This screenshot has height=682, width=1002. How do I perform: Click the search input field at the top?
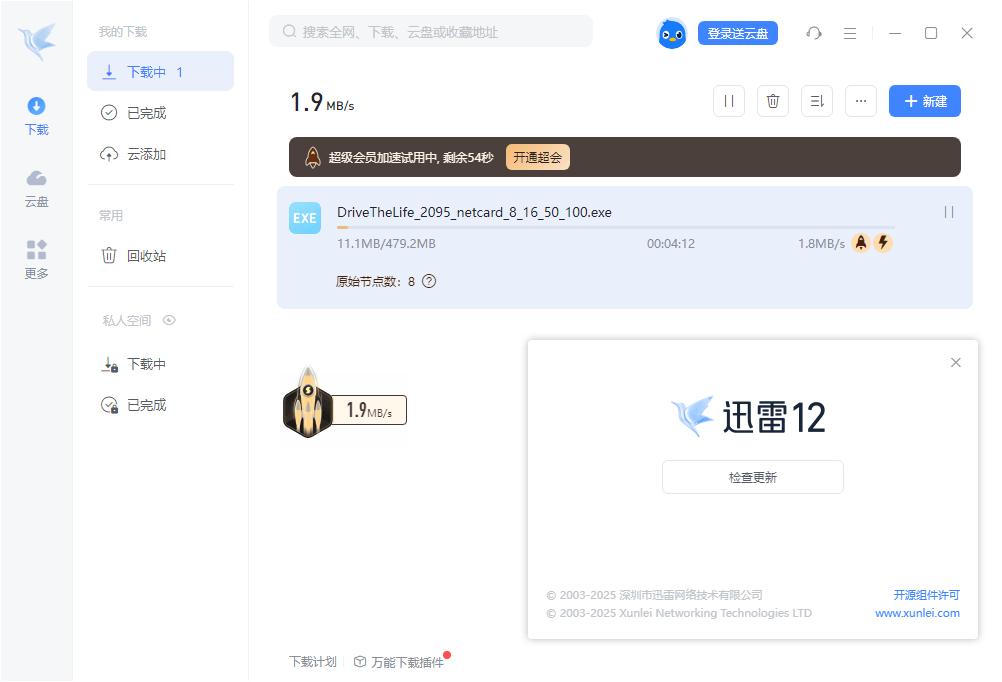click(x=430, y=31)
